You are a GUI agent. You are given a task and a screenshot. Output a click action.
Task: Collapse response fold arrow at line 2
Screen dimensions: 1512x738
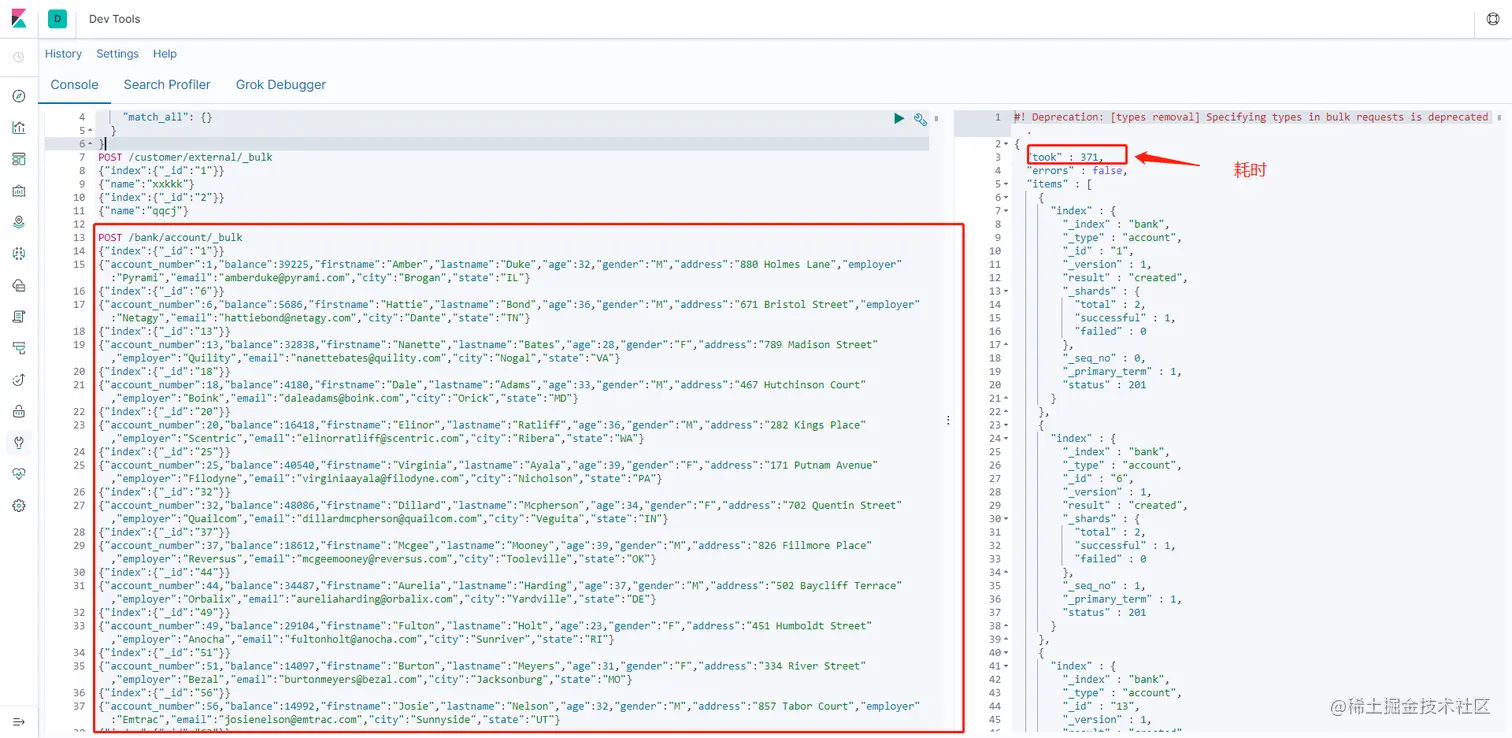1007,144
